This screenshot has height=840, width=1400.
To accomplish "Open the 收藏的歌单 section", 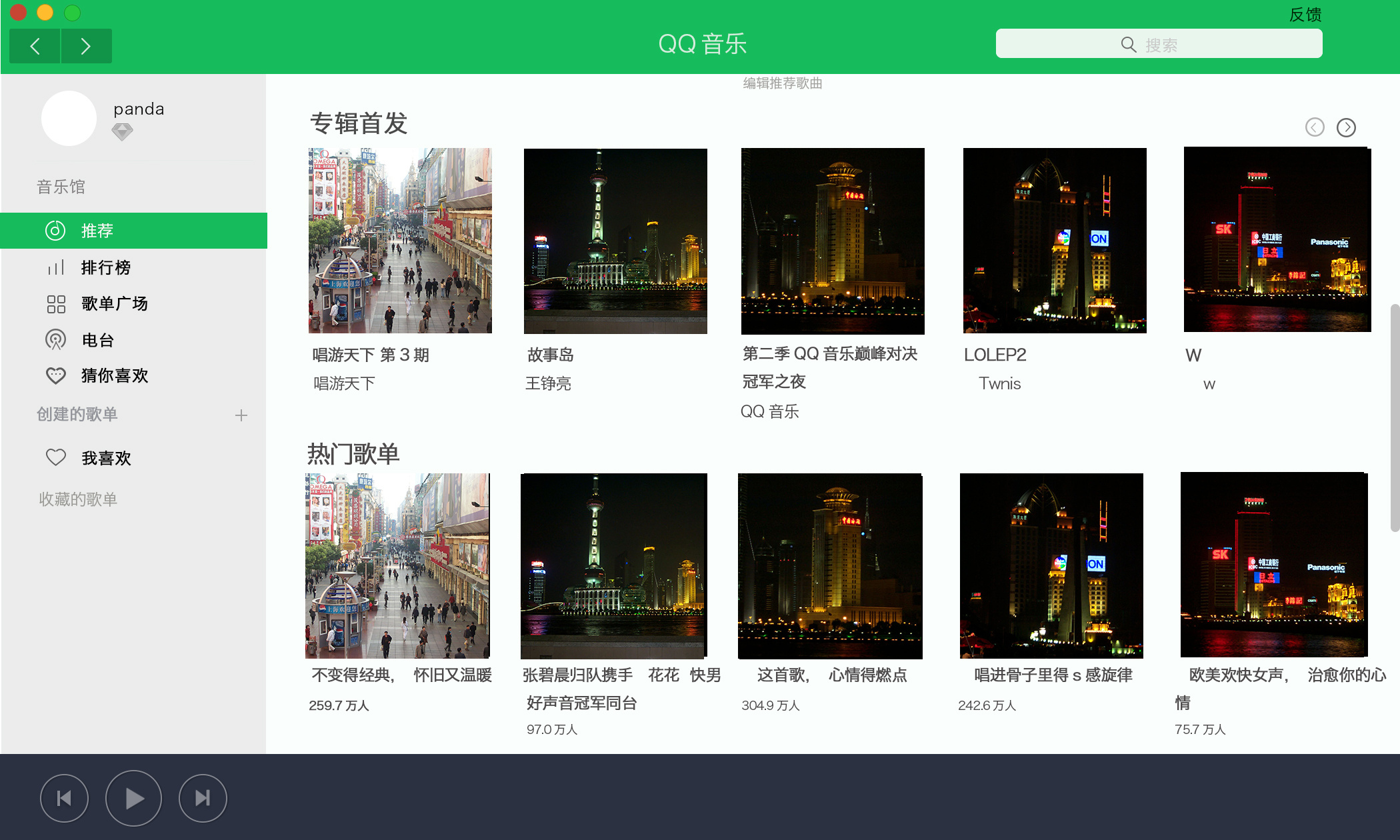I will pos(78,499).
